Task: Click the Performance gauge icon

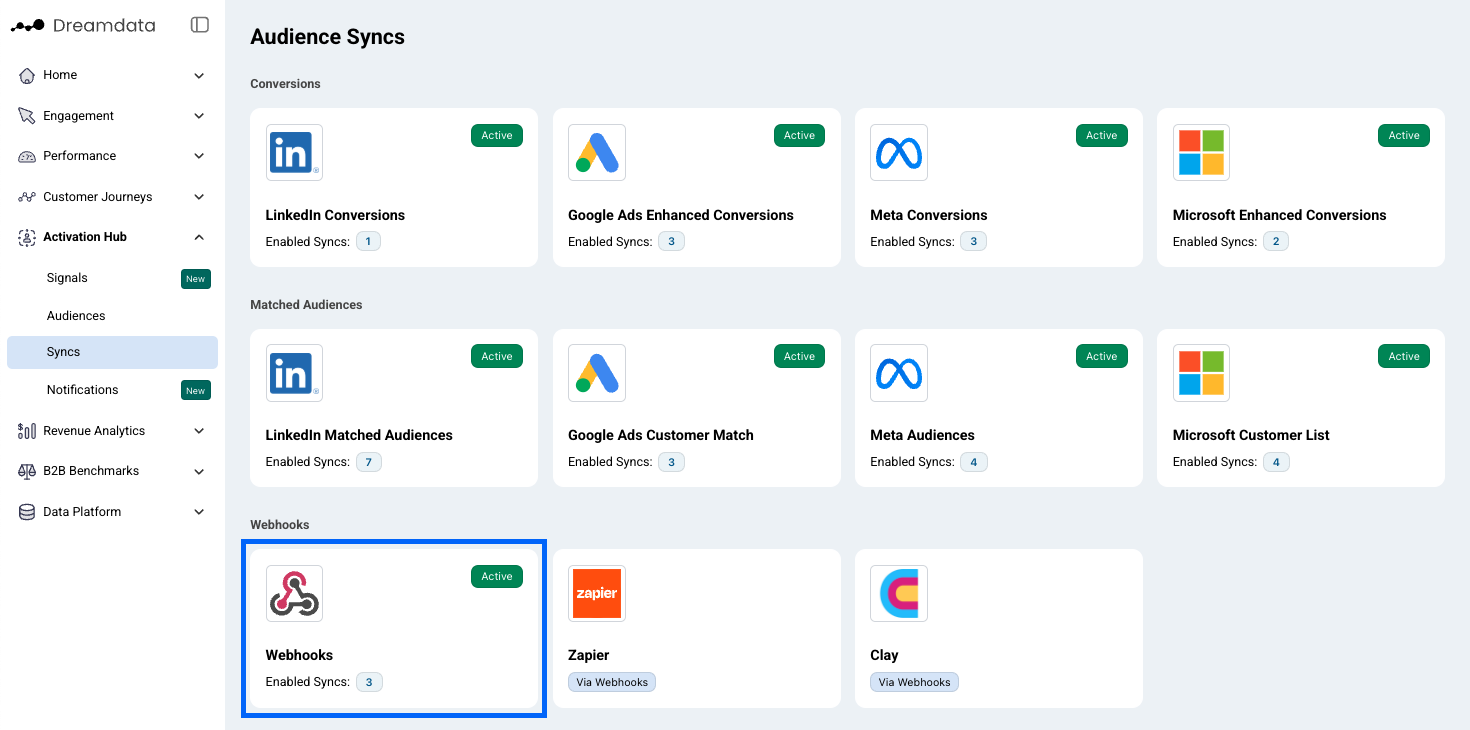Action: click(x=27, y=156)
